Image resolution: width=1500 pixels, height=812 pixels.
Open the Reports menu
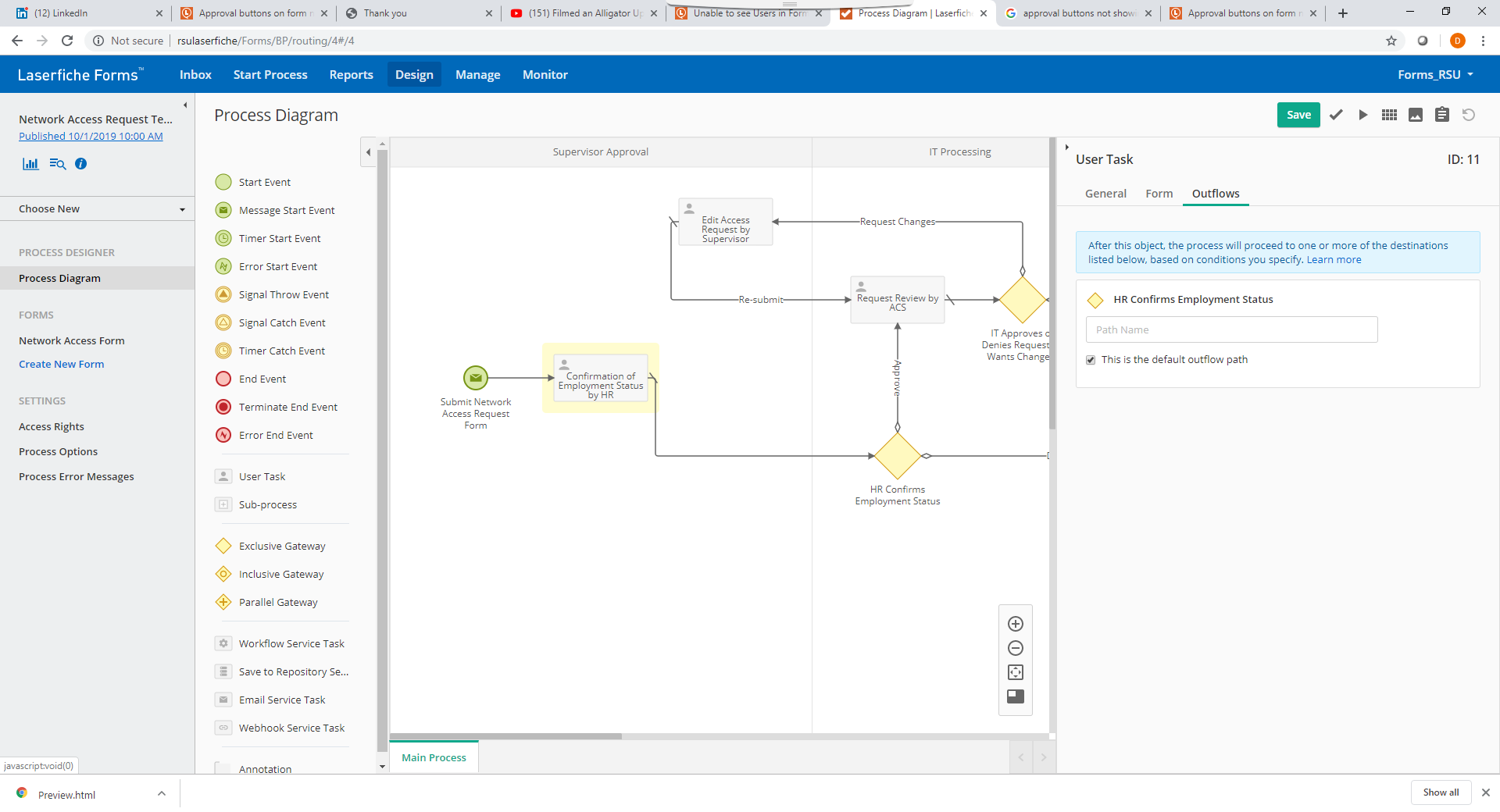click(351, 75)
